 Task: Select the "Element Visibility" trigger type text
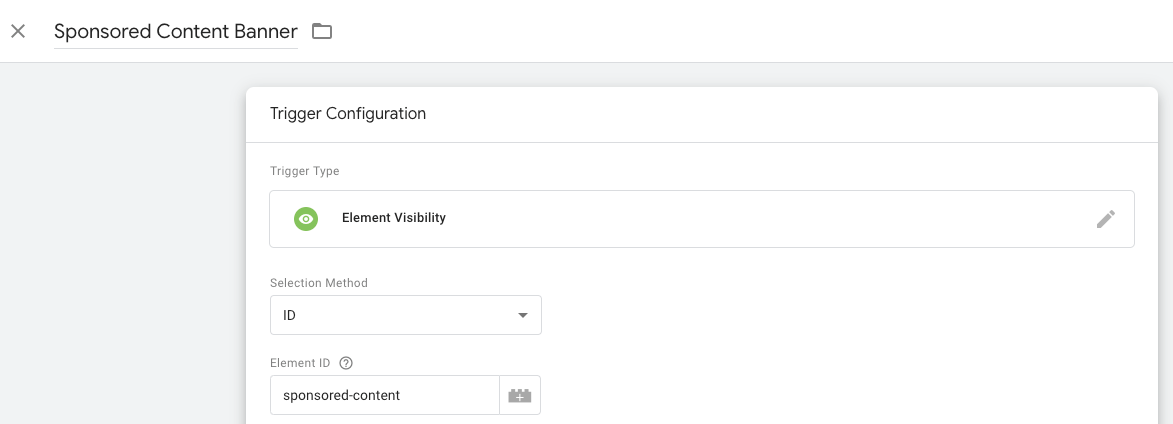393,218
